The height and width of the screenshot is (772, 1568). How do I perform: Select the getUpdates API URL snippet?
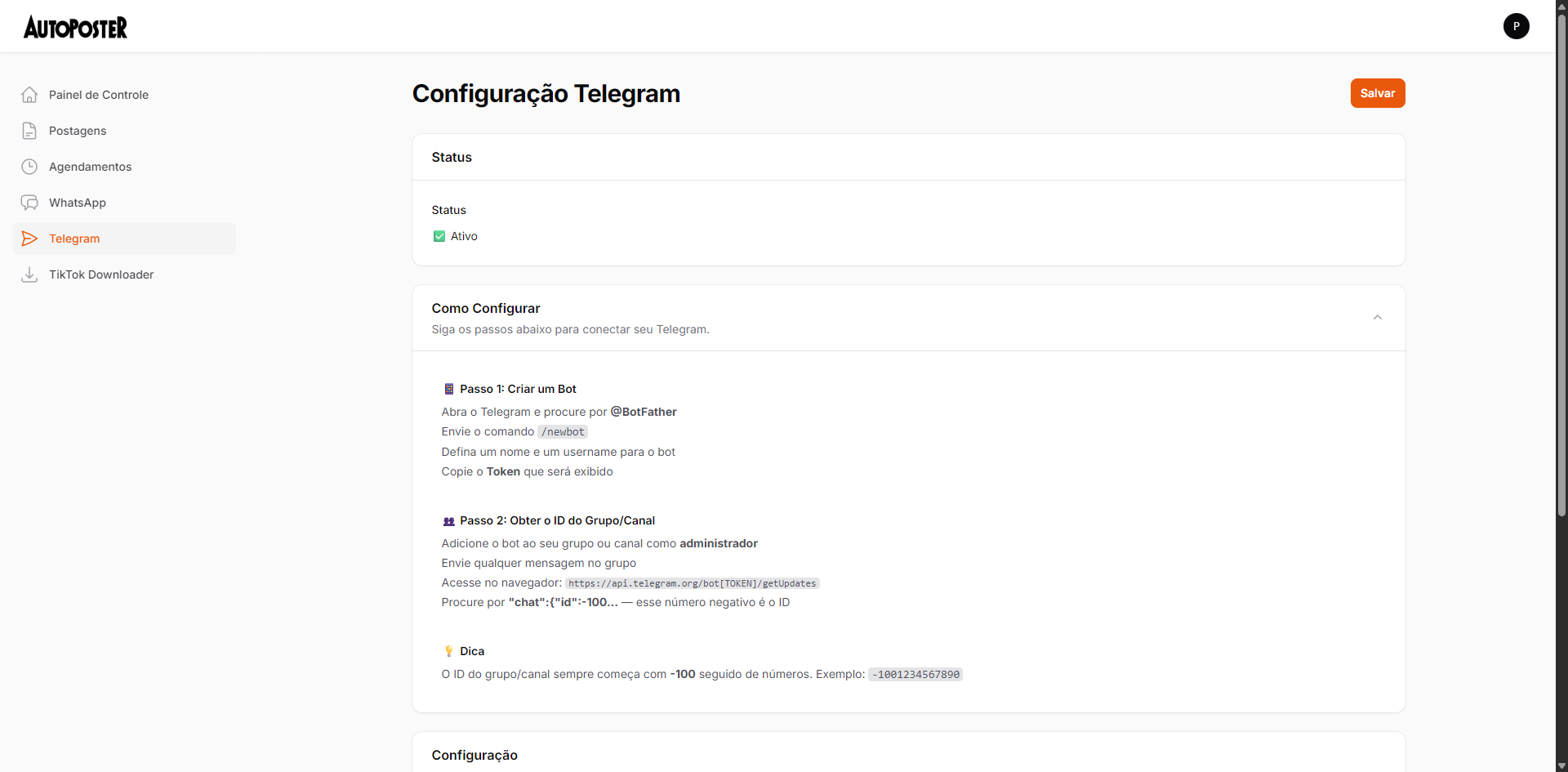tap(692, 582)
